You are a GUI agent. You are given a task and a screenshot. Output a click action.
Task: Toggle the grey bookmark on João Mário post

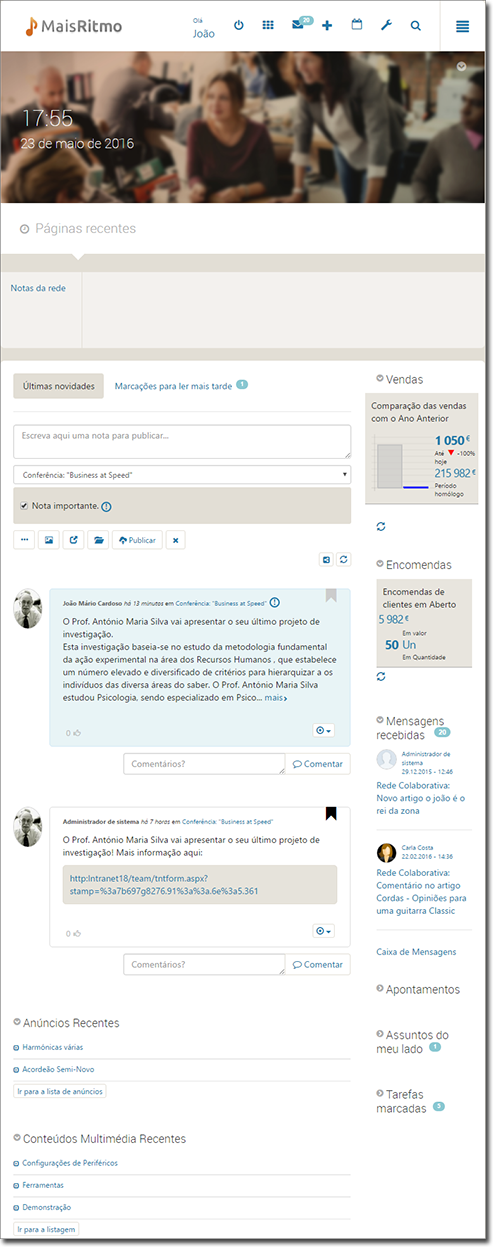click(x=331, y=596)
